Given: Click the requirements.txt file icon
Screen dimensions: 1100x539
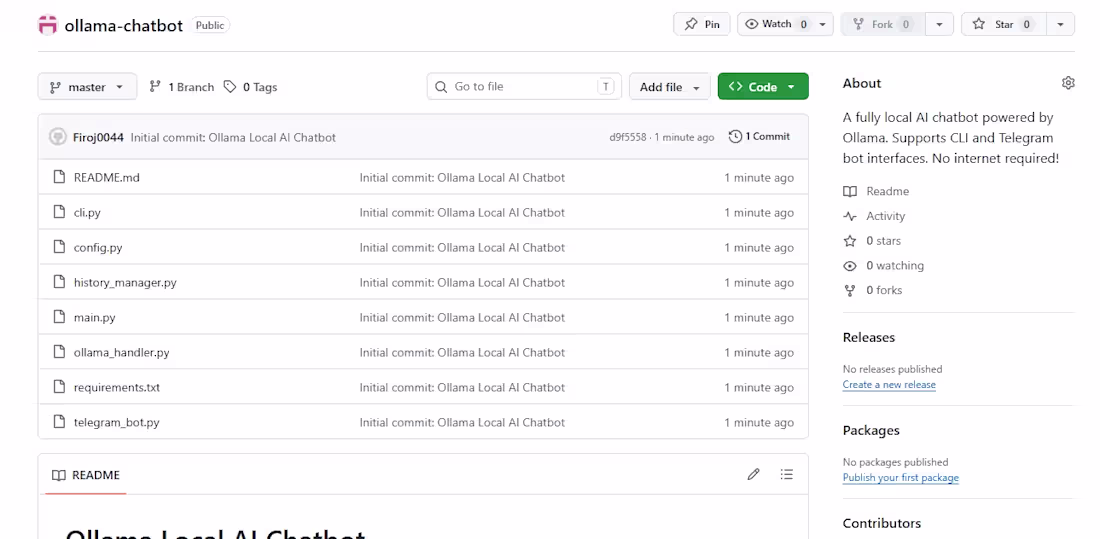Looking at the screenshot, I should 59,387.
